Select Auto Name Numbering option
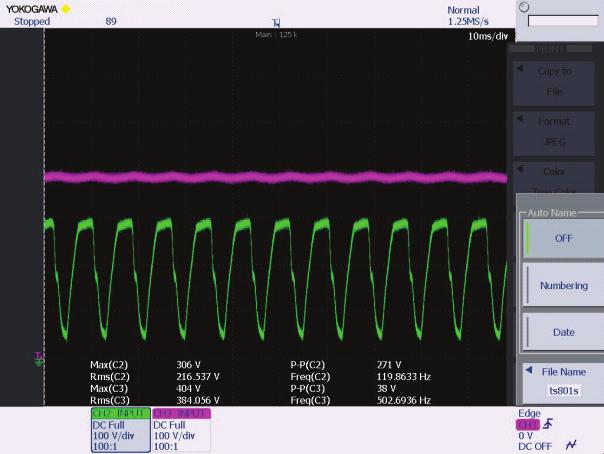The width and height of the screenshot is (604, 454). click(563, 285)
